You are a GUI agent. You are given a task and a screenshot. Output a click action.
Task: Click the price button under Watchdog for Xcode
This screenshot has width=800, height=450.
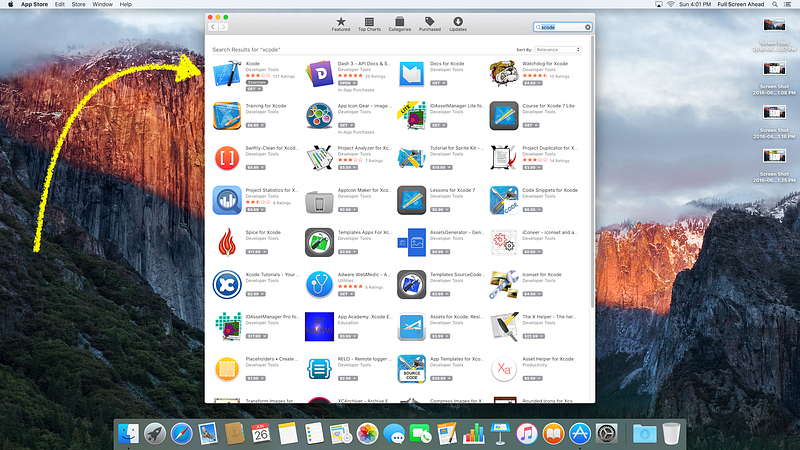[532, 83]
